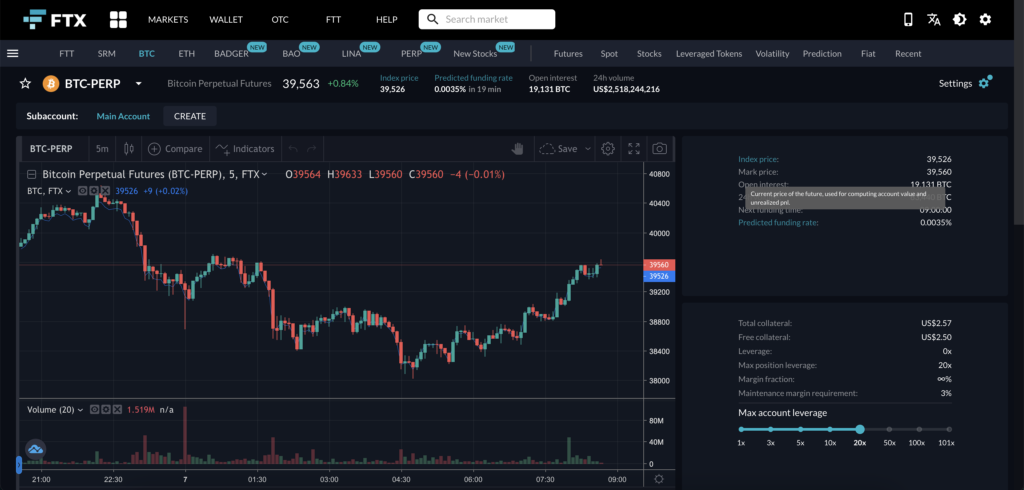
Task: Collapse the legend with the minus box
Action: (x=31, y=174)
